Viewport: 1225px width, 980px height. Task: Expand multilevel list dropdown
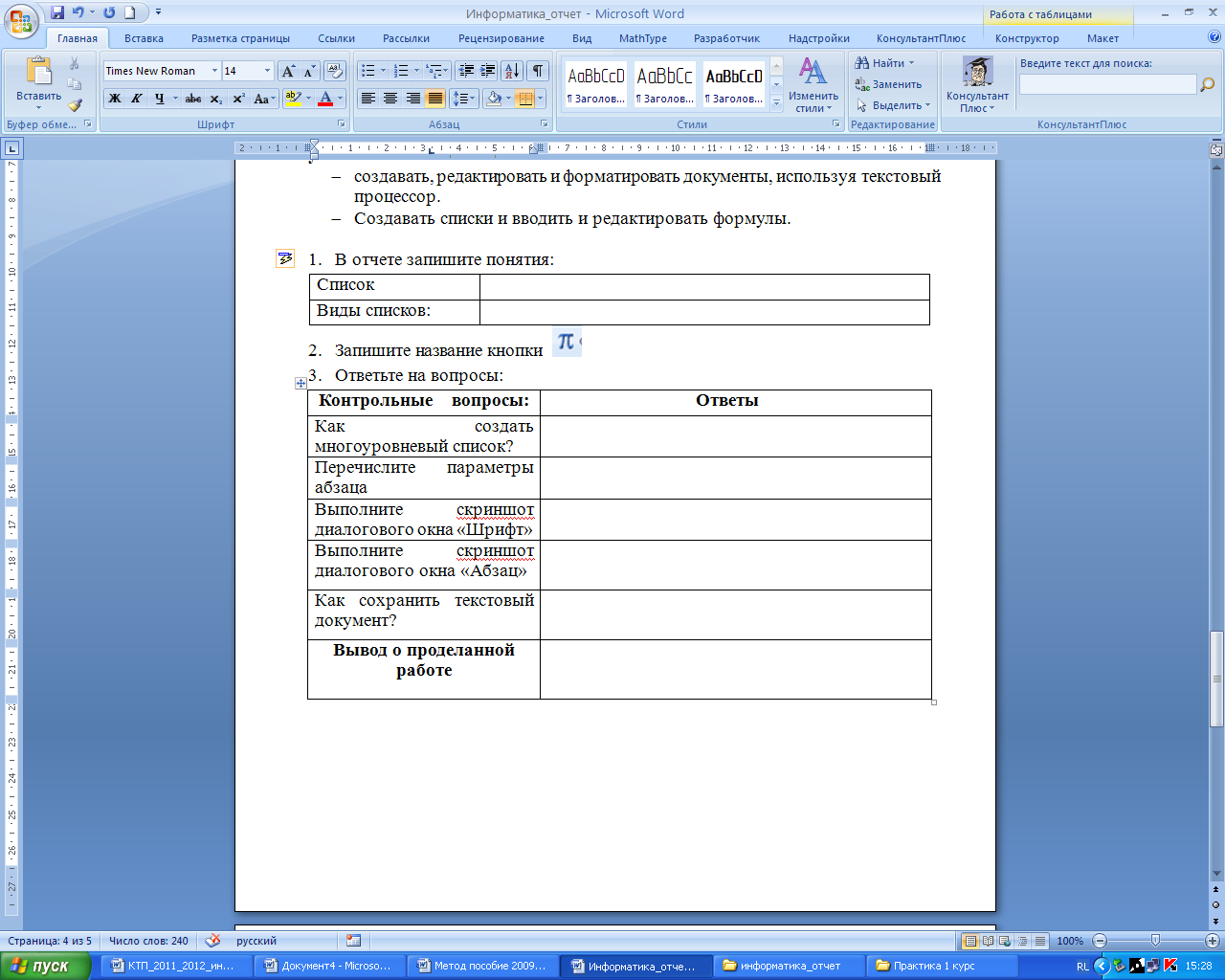pyautogui.click(x=446, y=71)
